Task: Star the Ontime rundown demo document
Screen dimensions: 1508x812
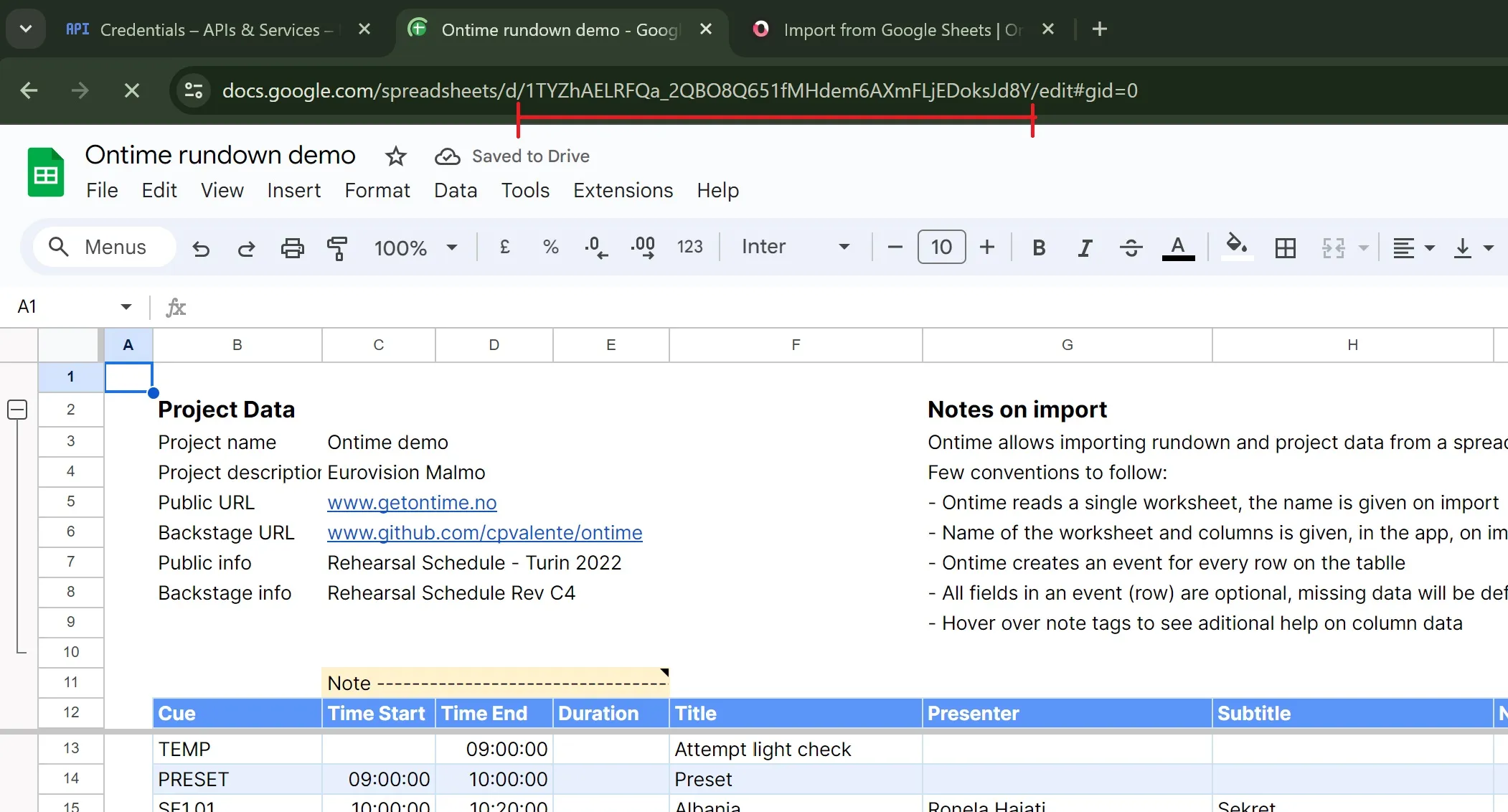Action: pyautogui.click(x=395, y=156)
